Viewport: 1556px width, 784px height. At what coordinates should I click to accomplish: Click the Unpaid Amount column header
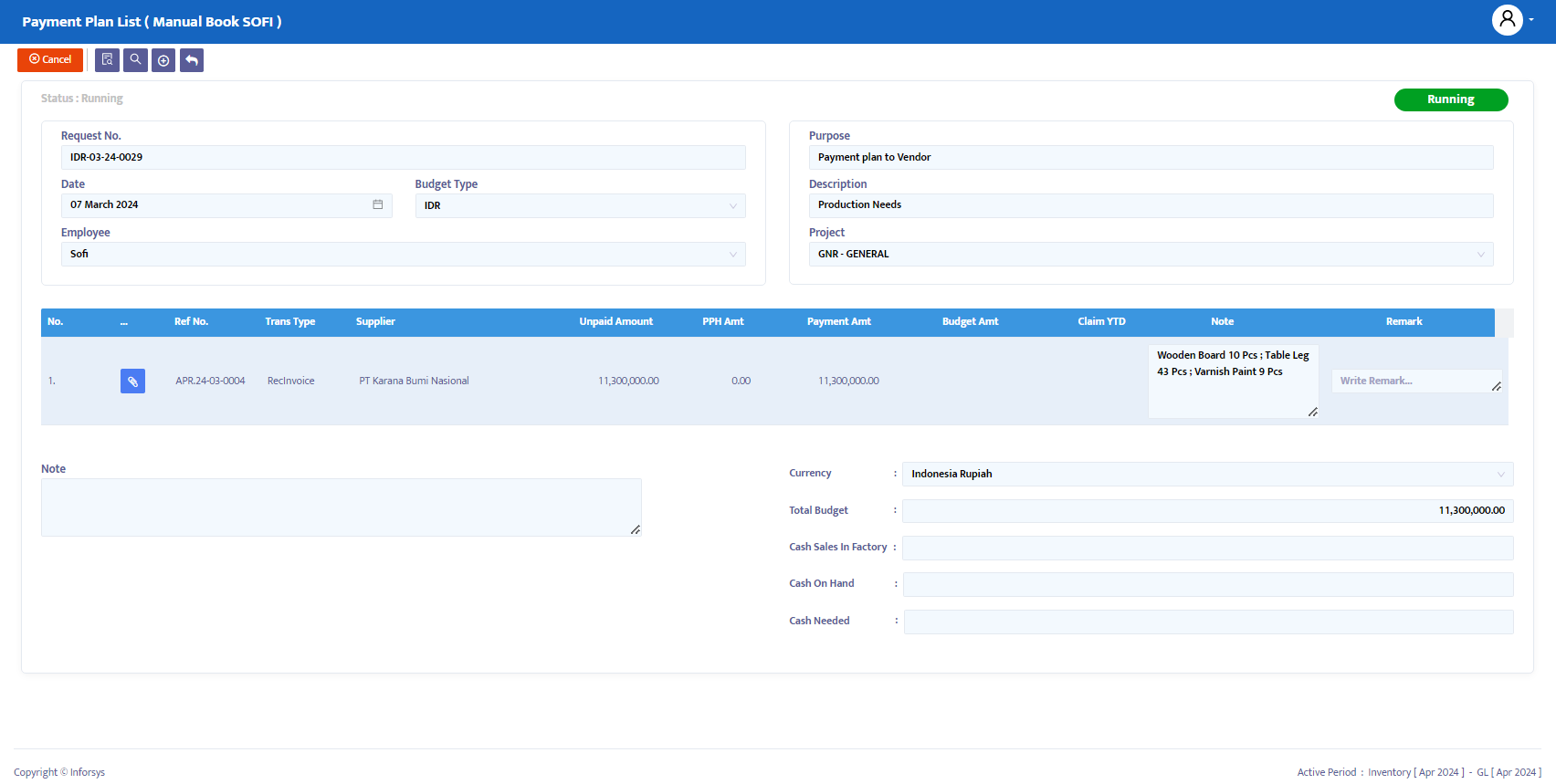615,321
